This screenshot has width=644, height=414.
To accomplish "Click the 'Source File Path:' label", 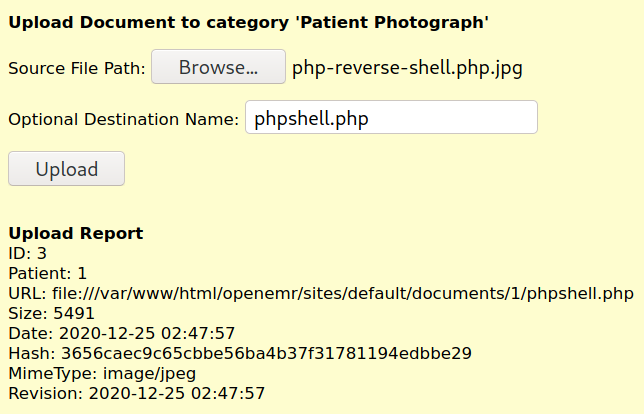I will (77, 69).
